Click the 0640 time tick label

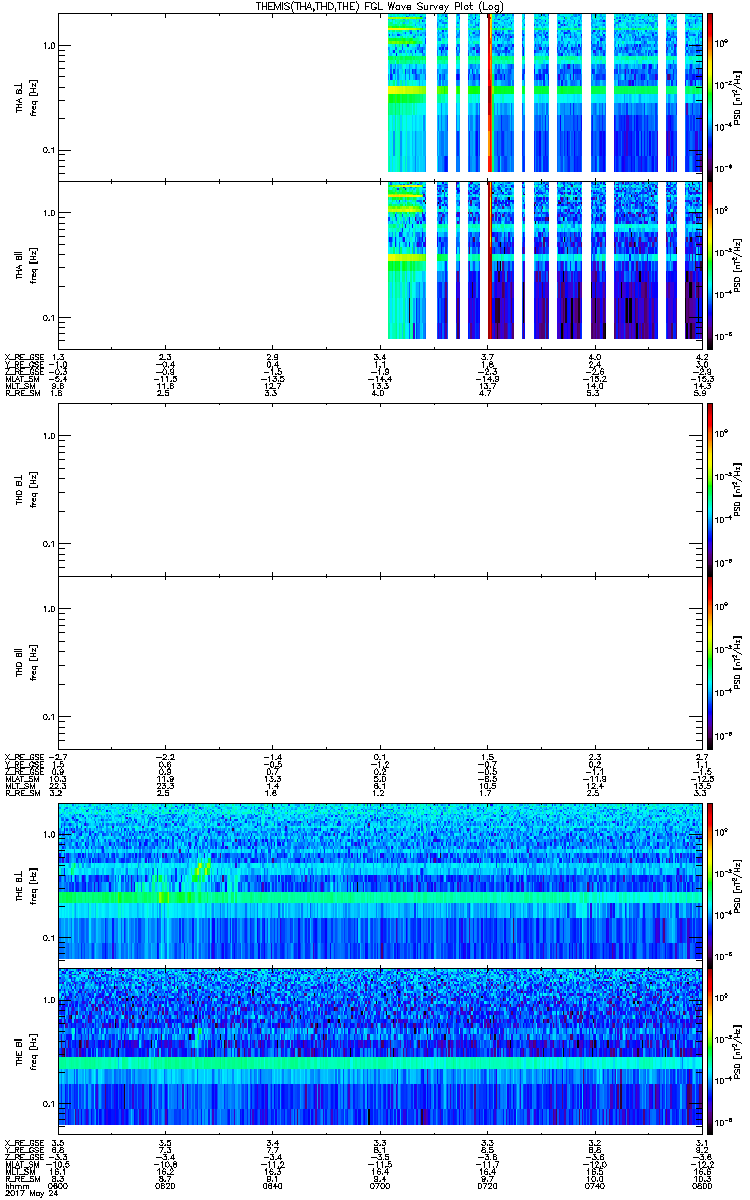pos(273,1184)
